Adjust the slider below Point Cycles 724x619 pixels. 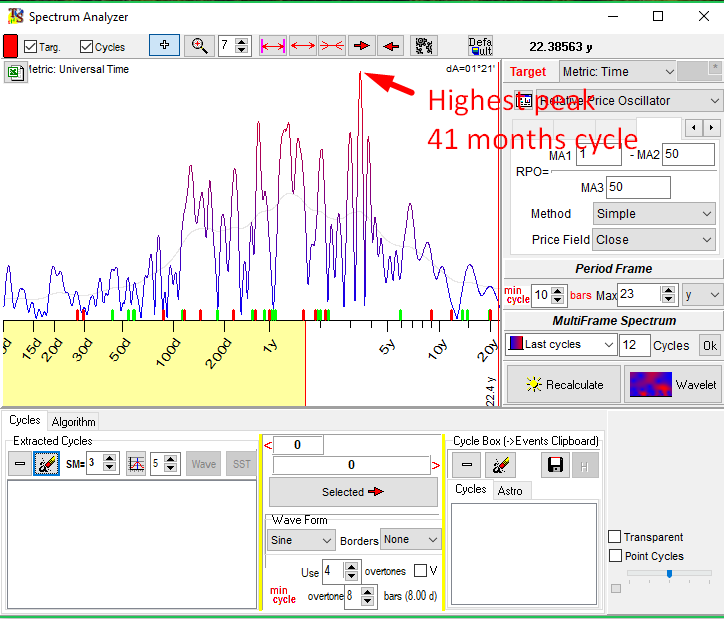pyautogui.click(x=668, y=574)
